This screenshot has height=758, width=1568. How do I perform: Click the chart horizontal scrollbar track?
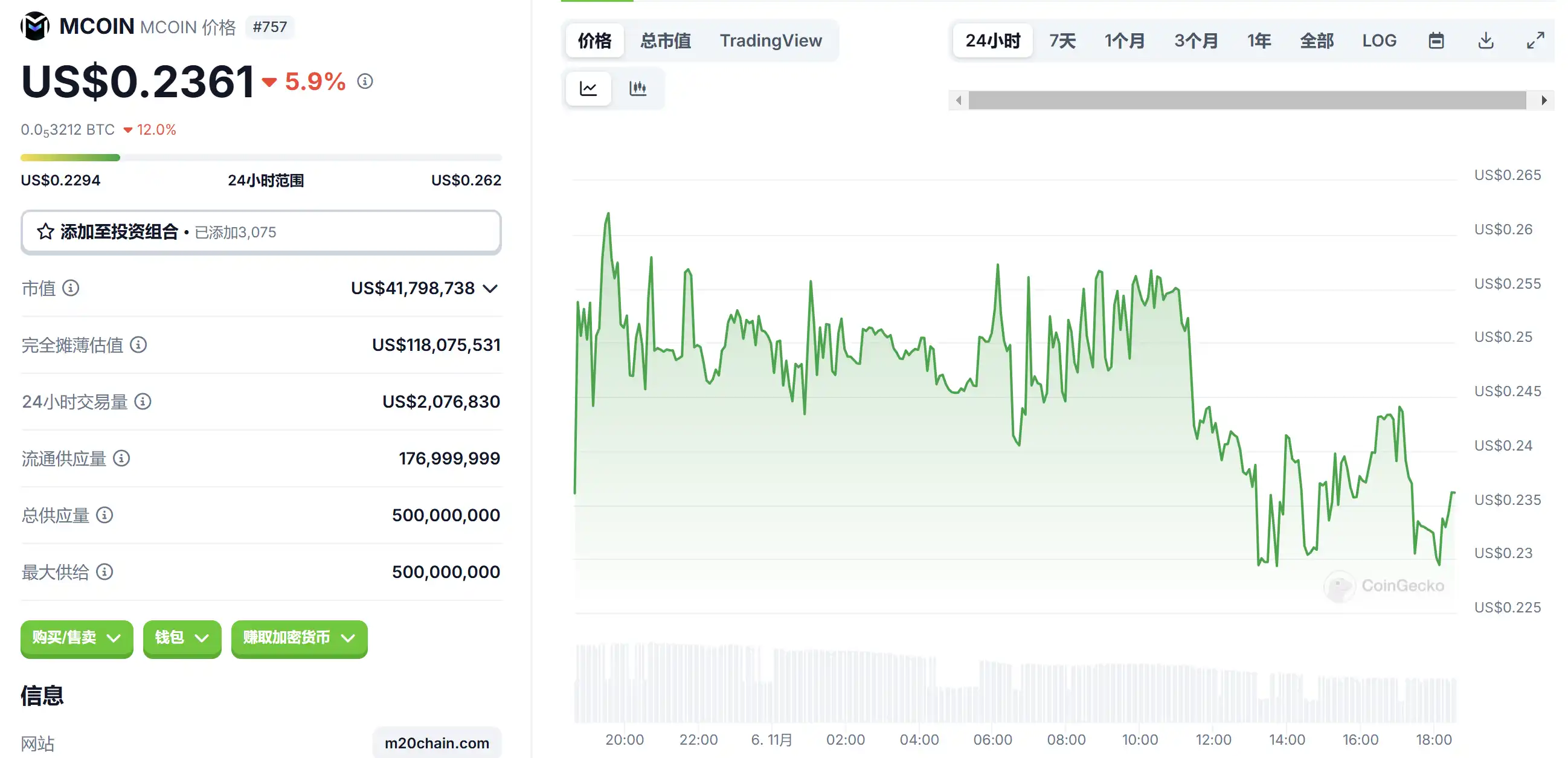coord(1247,100)
